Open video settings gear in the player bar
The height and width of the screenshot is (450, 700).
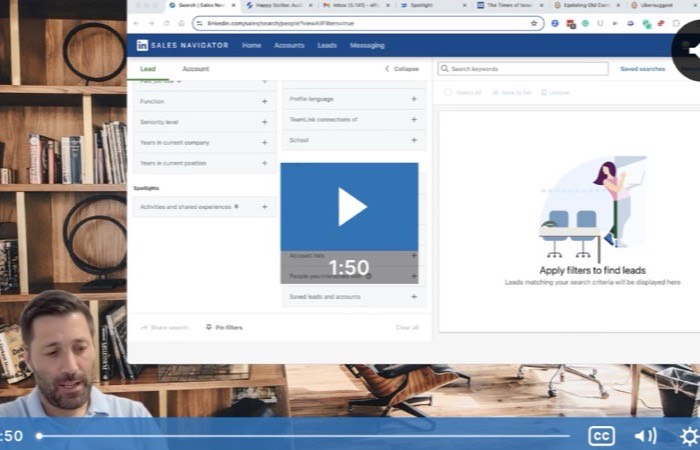(x=690, y=436)
